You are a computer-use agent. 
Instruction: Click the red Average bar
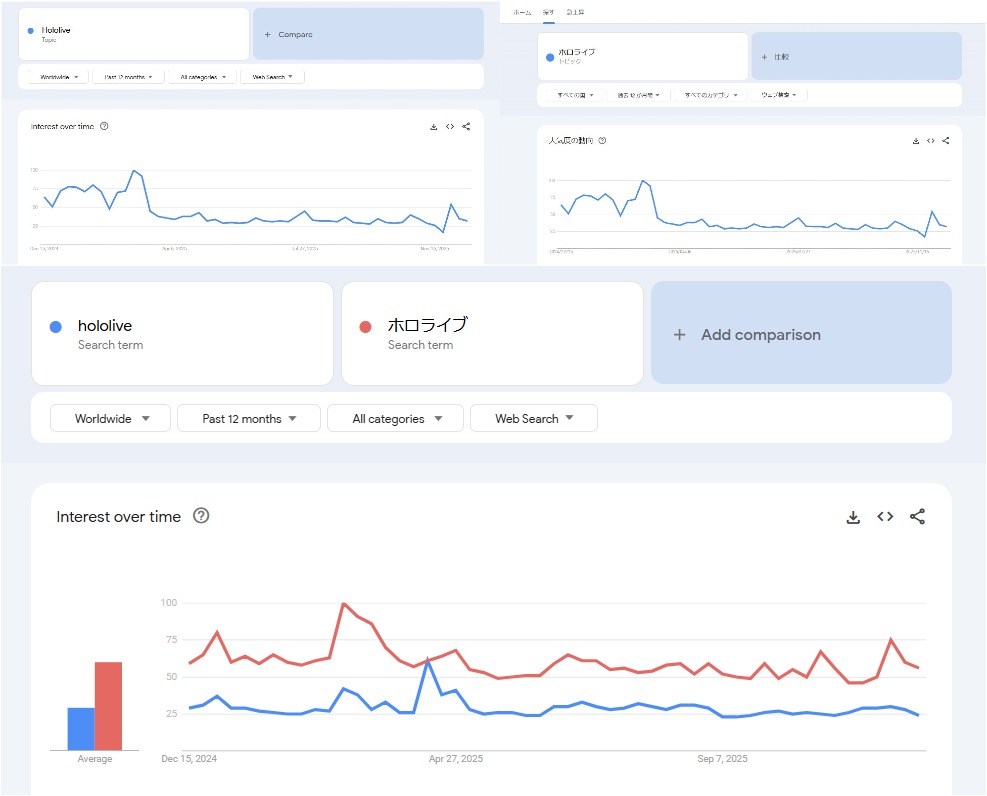pyautogui.click(x=108, y=706)
